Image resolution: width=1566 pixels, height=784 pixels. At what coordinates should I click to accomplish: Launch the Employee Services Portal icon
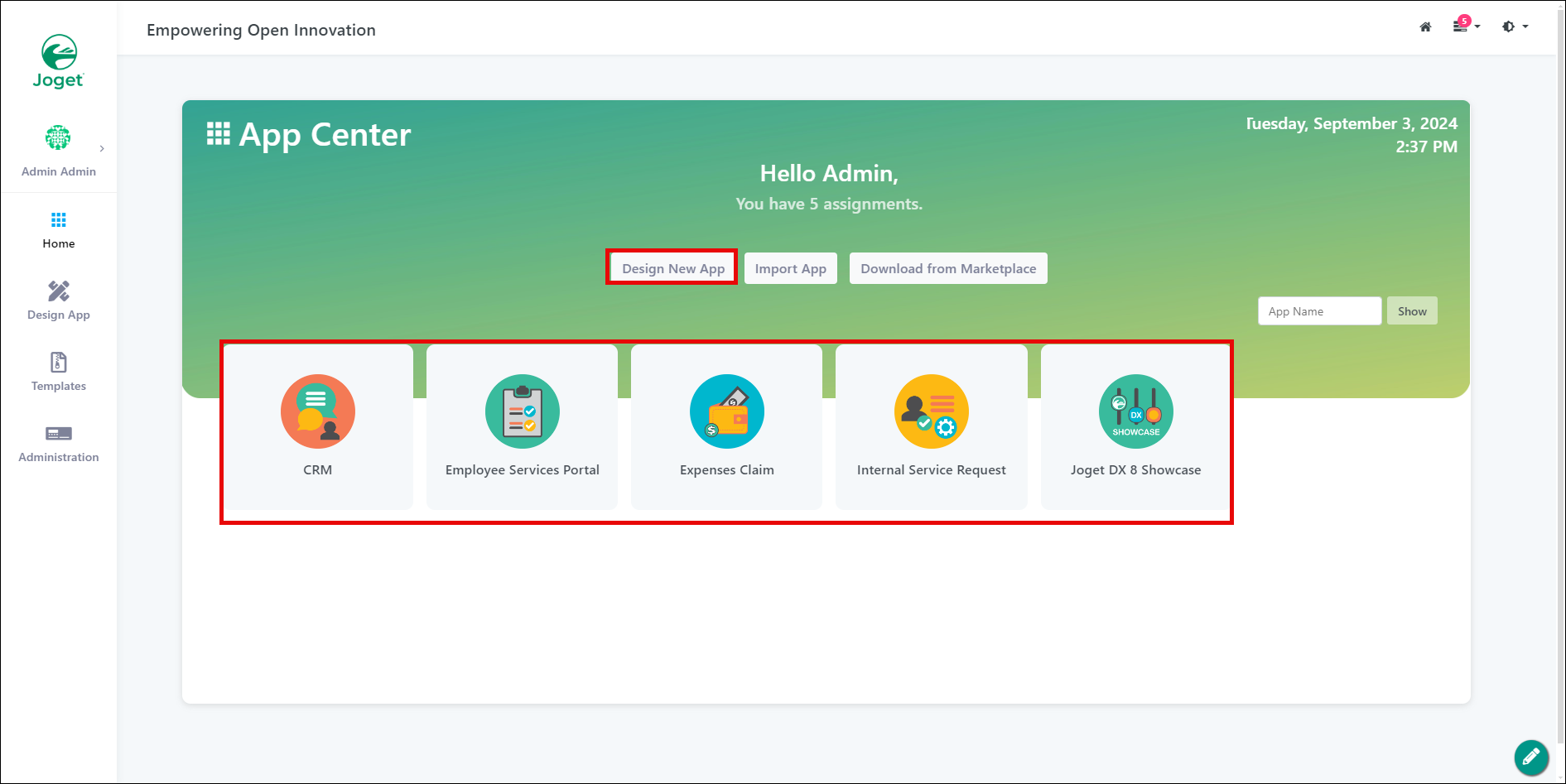pyautogui.click(x=523, y=411)
